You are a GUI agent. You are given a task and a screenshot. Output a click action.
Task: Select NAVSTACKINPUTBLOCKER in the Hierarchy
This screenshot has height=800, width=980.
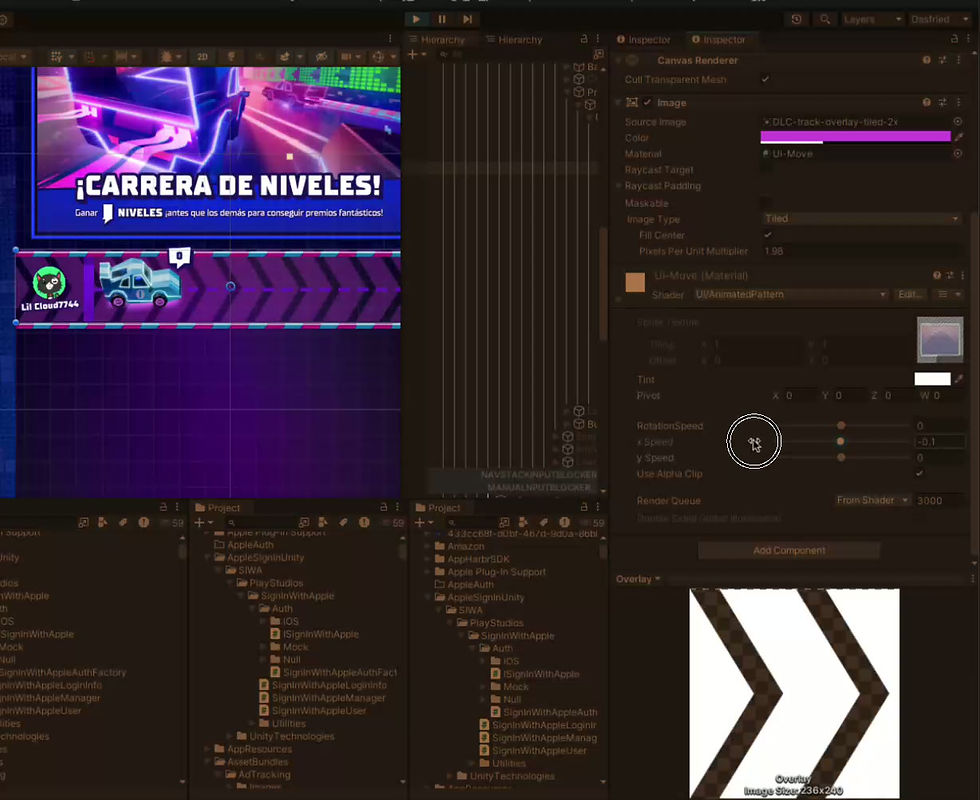point(538,475)
